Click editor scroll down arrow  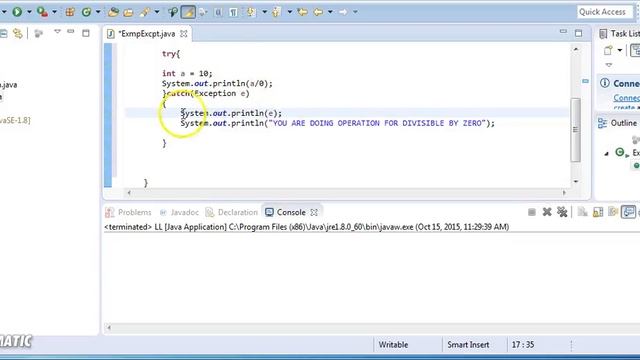click(576, 181)
